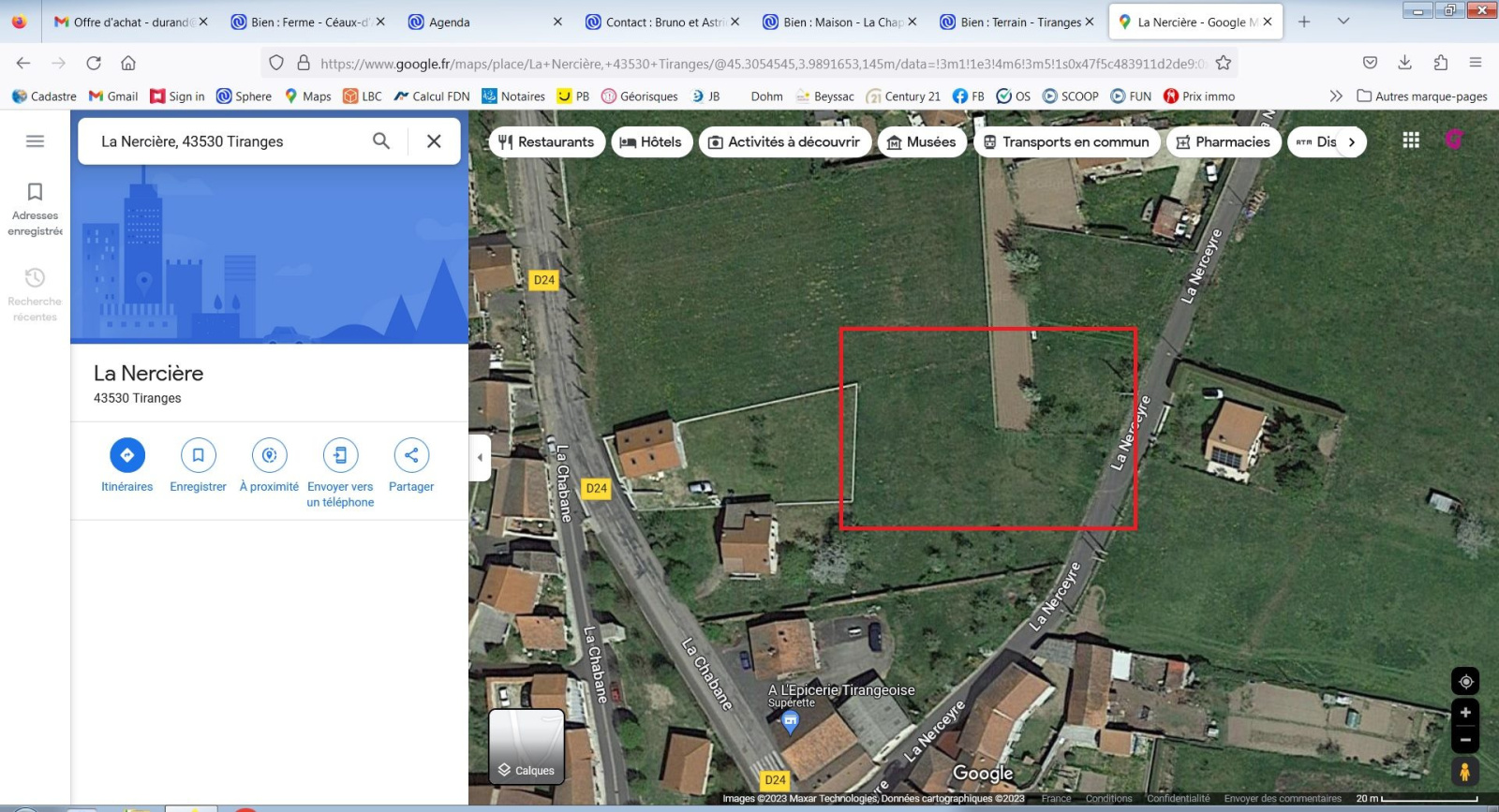
Task: Filter map by Restaurants chip
Action: 546,142
